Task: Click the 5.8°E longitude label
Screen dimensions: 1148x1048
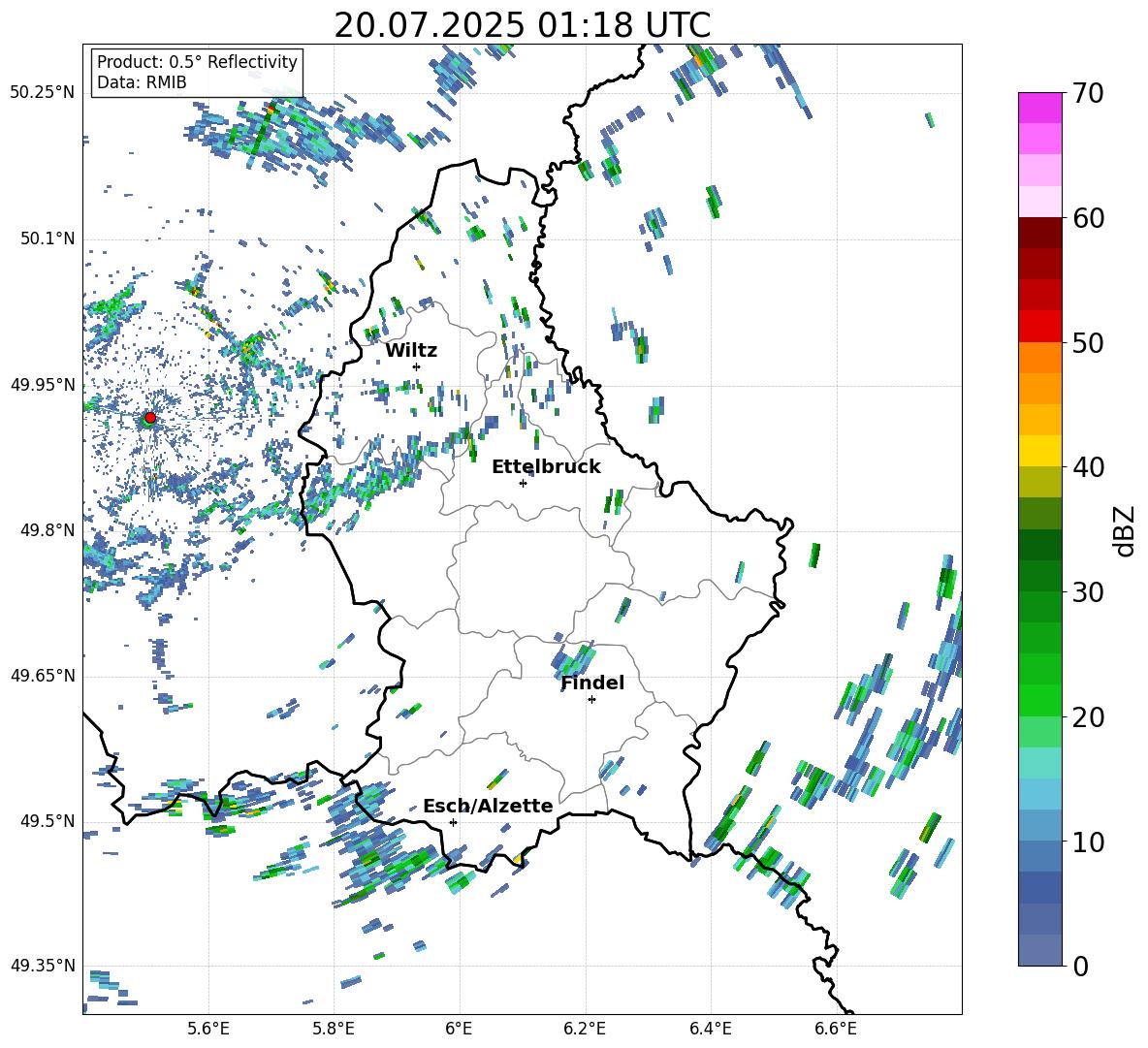Action: [334, 1029]
